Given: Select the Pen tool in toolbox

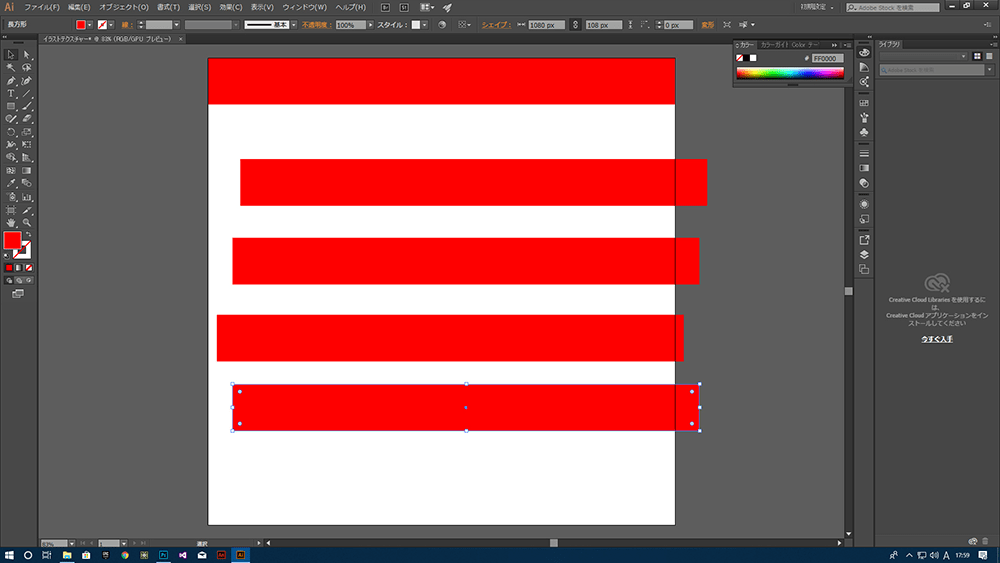Looking at the screenshot, I should 11,81.
